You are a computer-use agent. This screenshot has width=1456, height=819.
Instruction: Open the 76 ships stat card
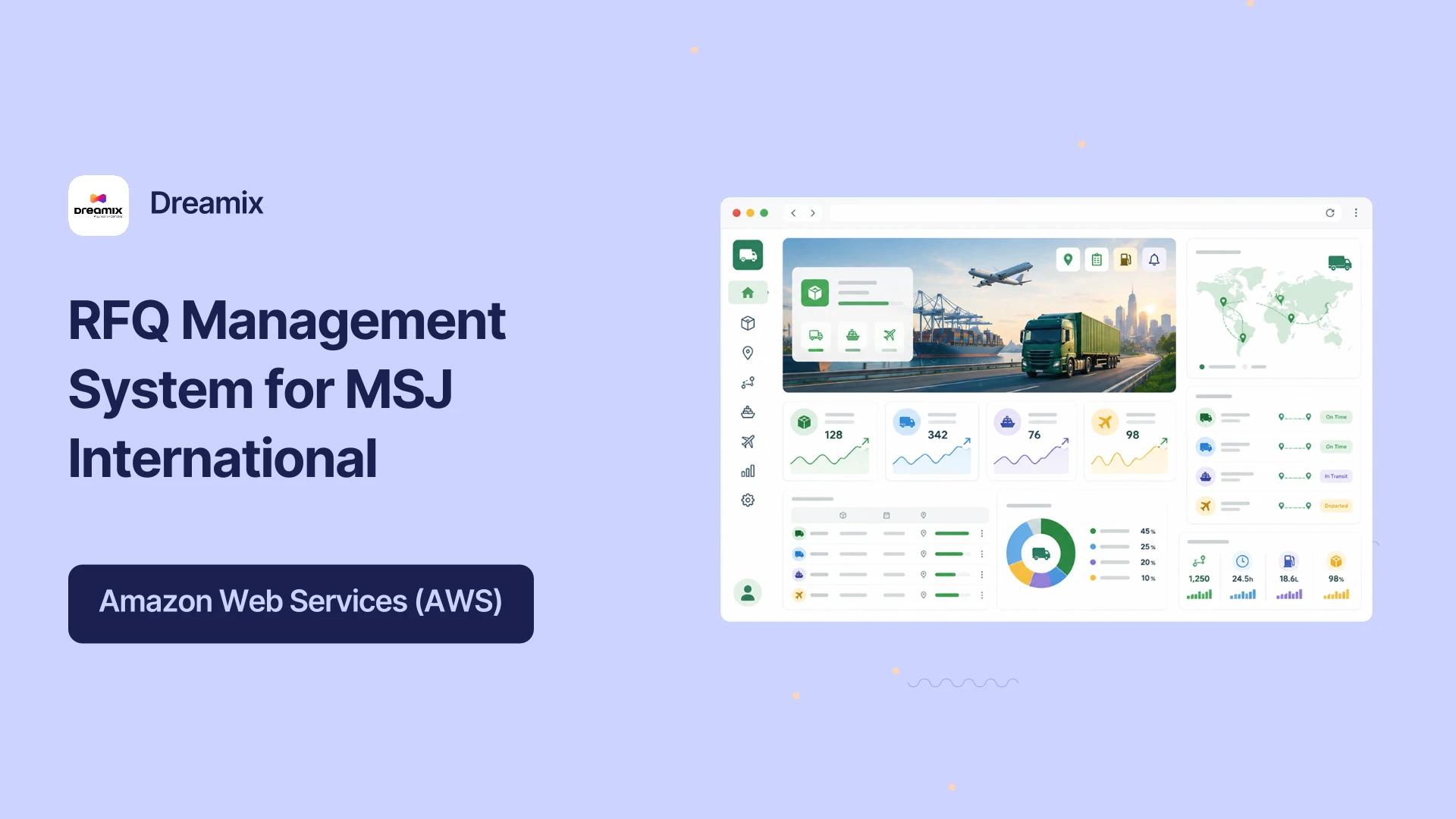click(x=1031, y=442)
